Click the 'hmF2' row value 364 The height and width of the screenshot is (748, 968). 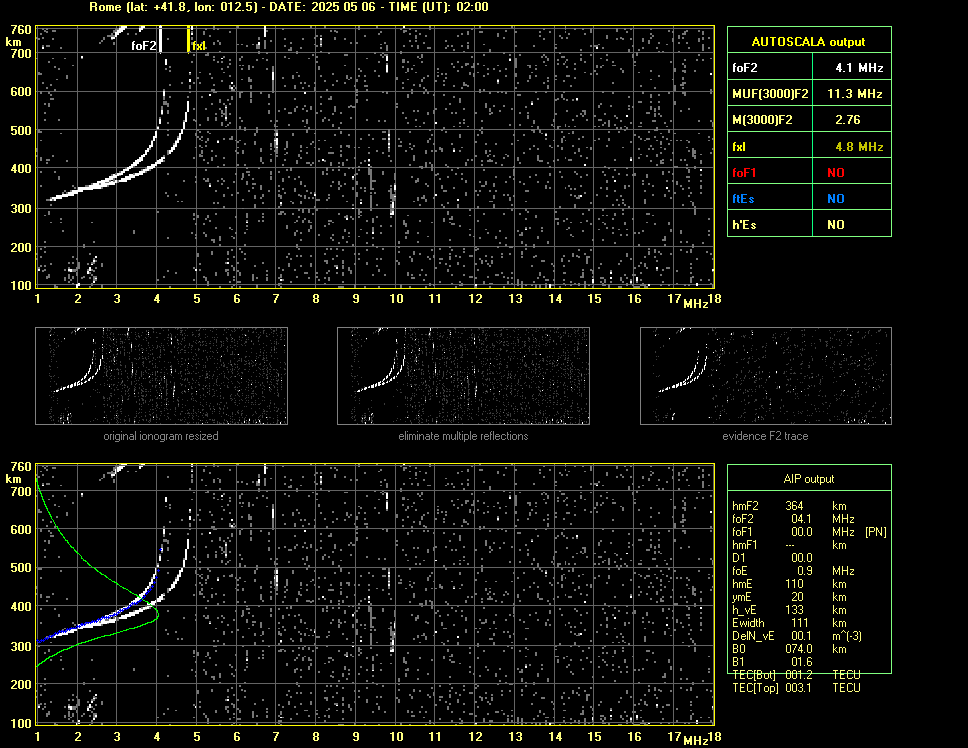794,506
